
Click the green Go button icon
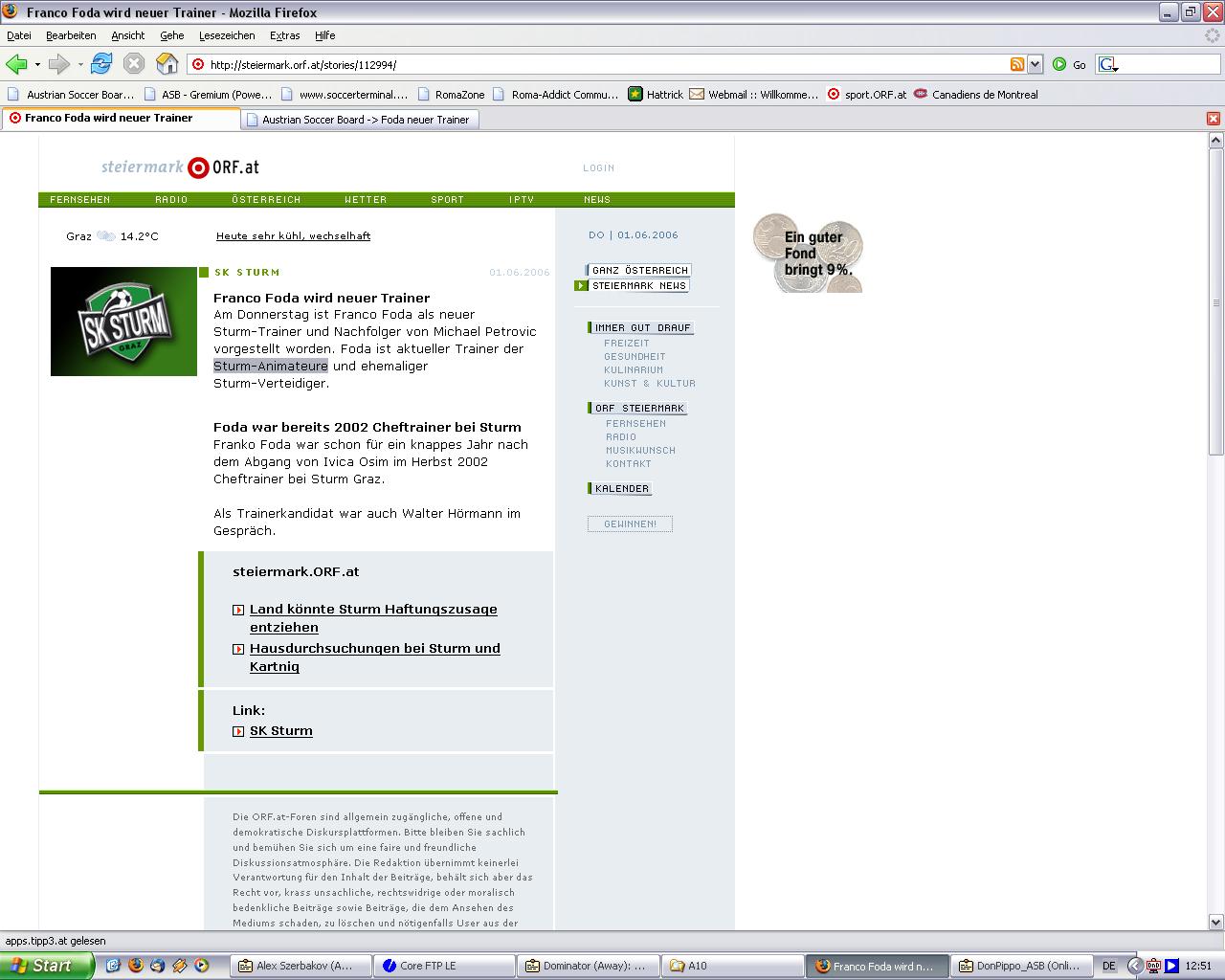click(1059, 64)
